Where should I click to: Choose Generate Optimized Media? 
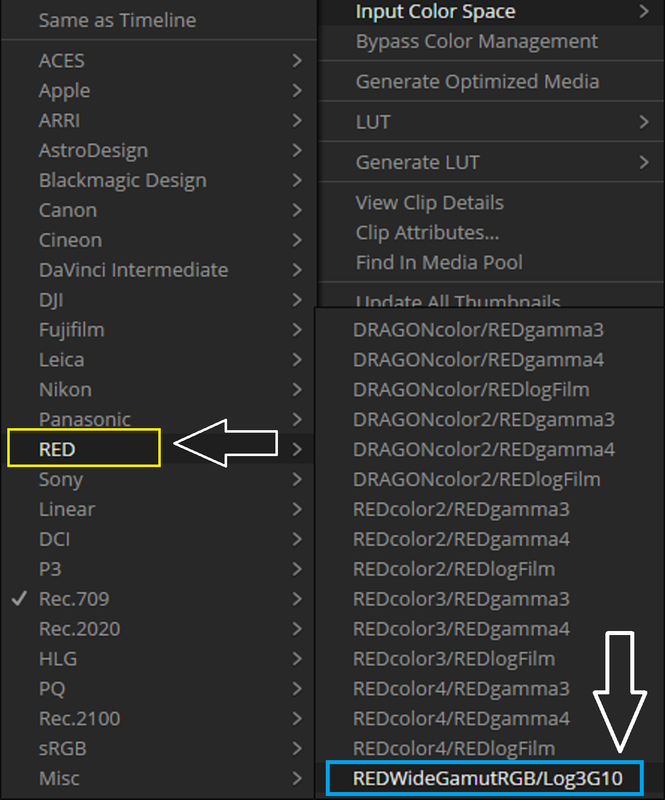[491, 82]
